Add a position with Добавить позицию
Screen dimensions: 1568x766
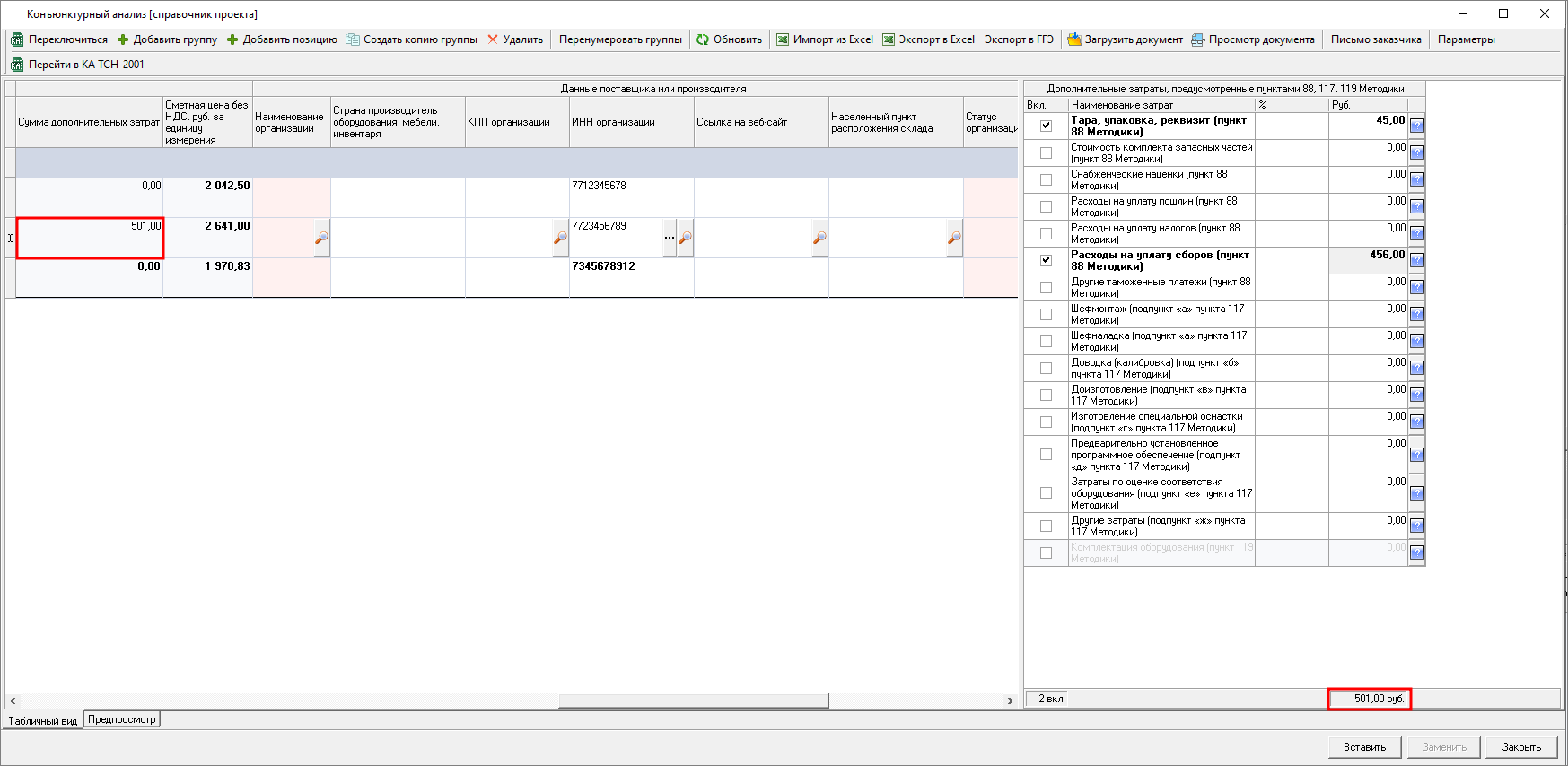point(232,39)
